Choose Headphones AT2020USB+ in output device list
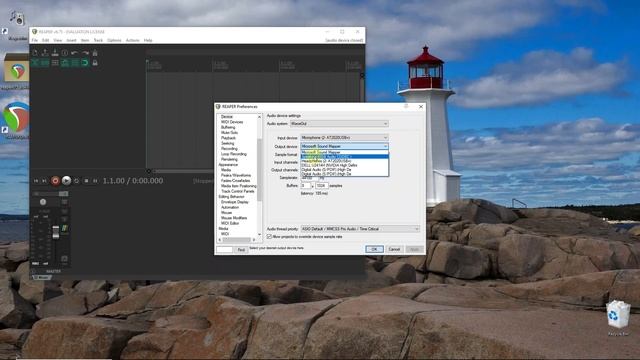Viewport: 640px width, 360px height. pyautogui.click(x=344, y=161)
